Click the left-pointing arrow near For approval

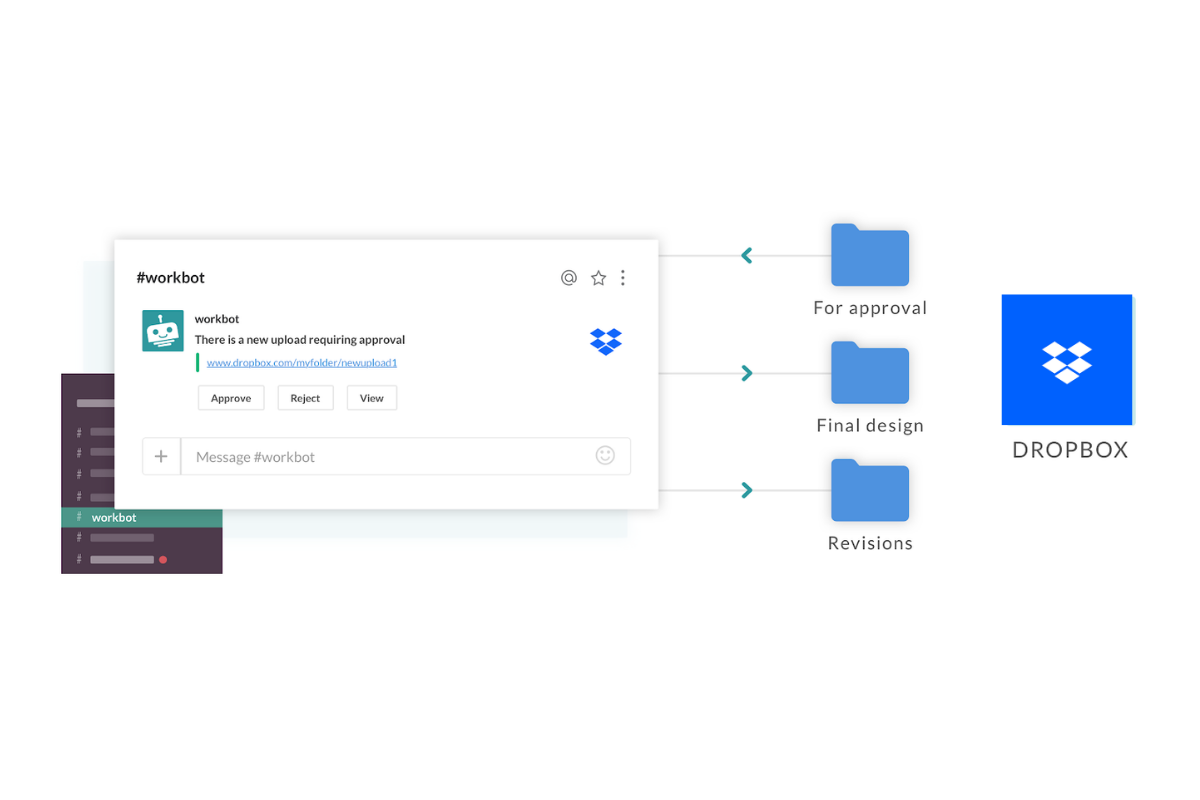click(x=746, y=256)
